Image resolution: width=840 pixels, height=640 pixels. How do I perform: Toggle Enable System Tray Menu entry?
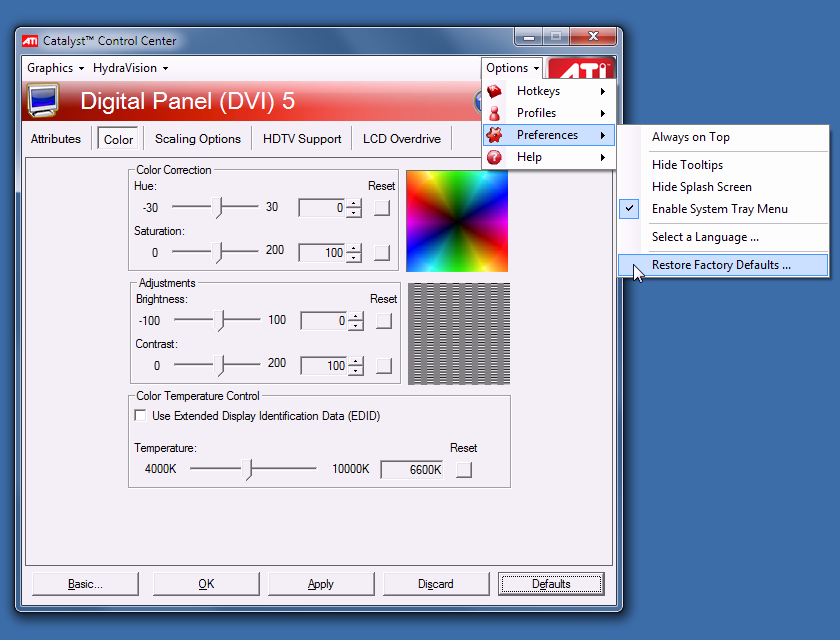723,209
